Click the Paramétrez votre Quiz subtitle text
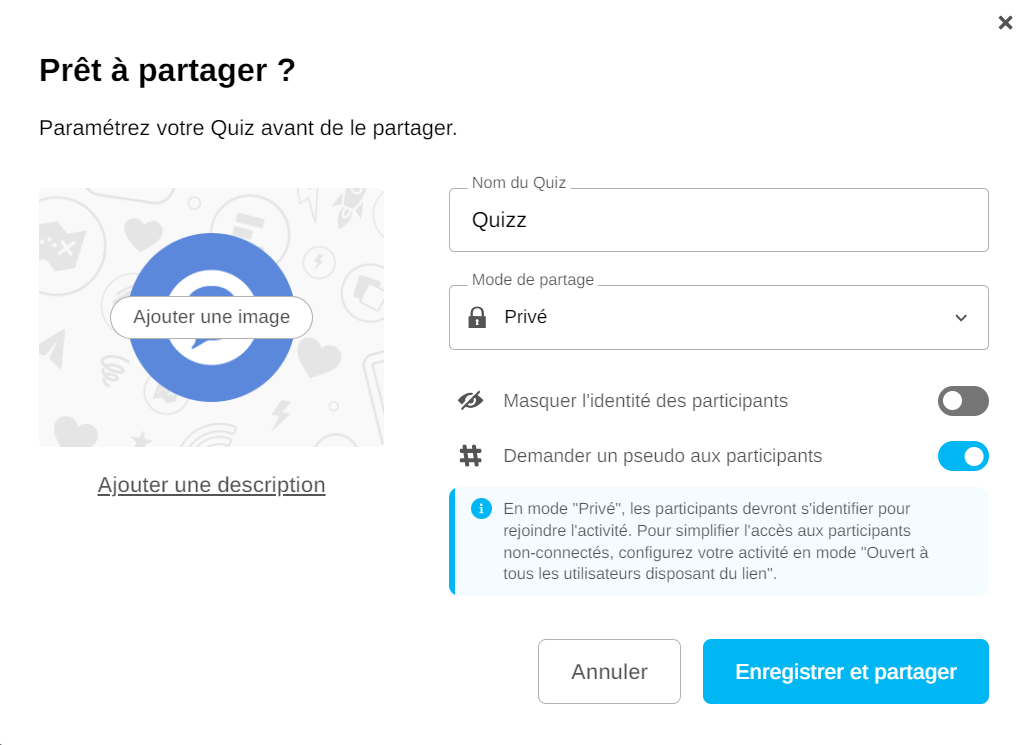Image resolution: width=1026 pixels, height=745 pixels. coord(247,128)
